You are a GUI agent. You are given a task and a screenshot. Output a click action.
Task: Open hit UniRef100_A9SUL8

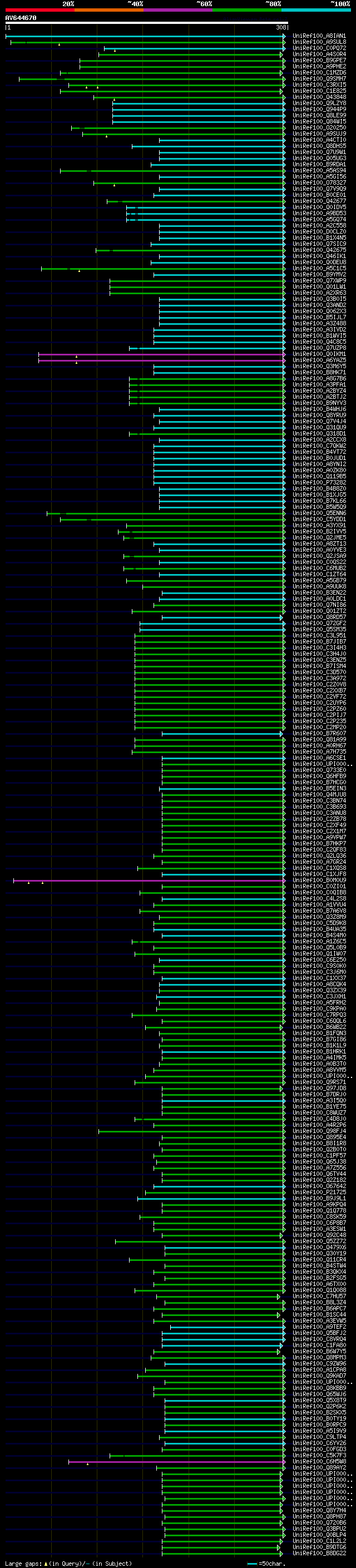pyautogui.click(x=319, y=42)
